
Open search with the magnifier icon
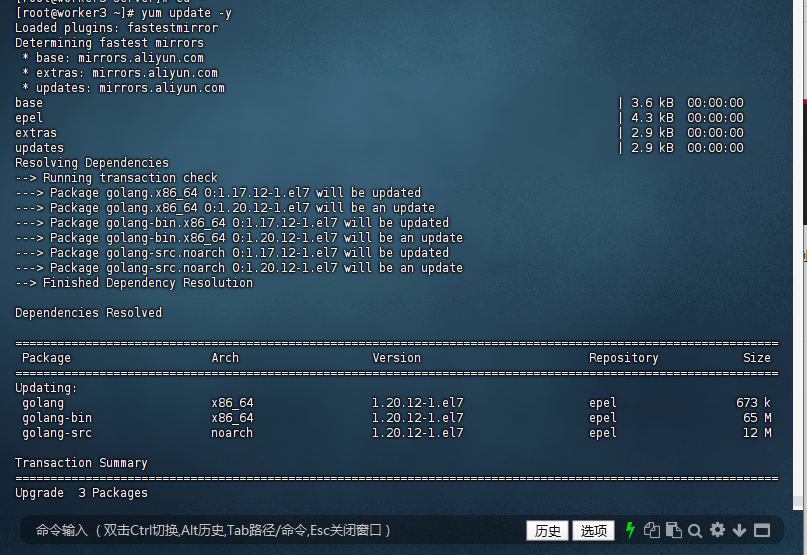[x=695, y=530]
